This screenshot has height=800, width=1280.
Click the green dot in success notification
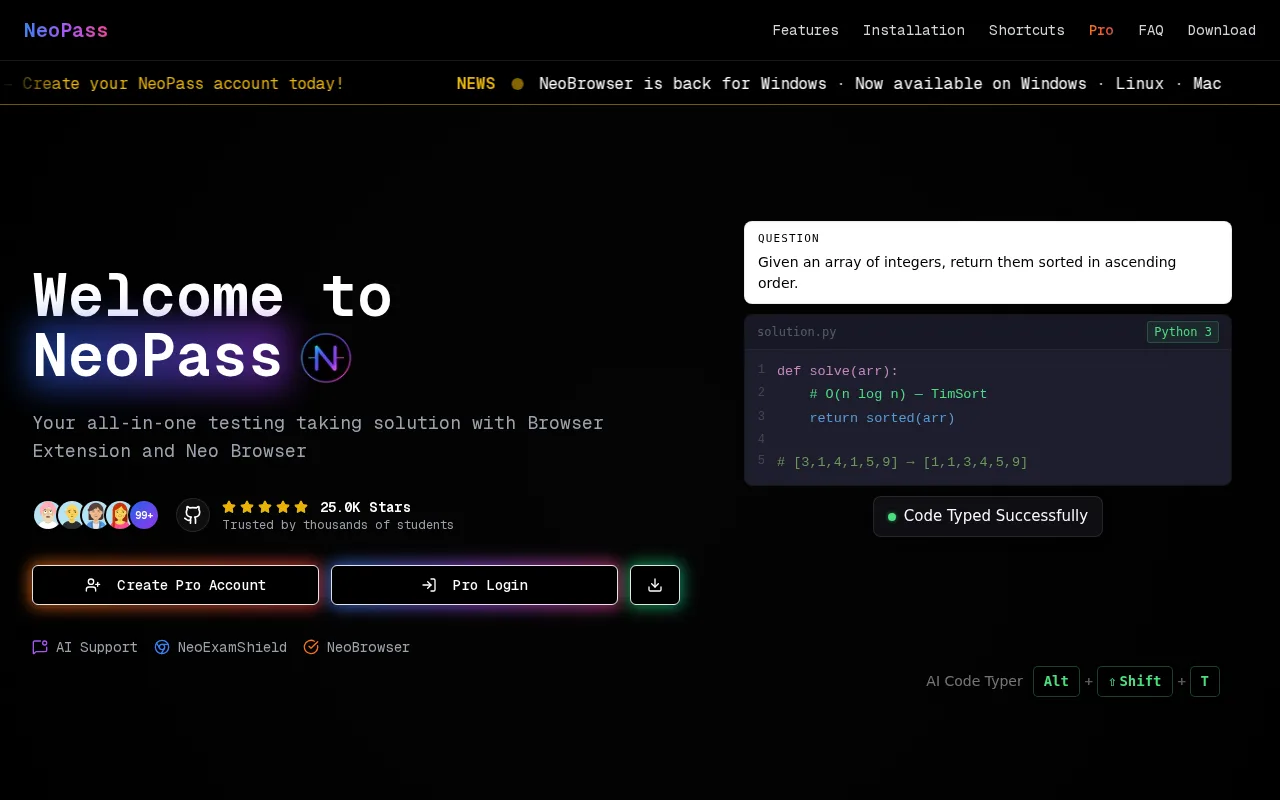click(x=892, y=517)
